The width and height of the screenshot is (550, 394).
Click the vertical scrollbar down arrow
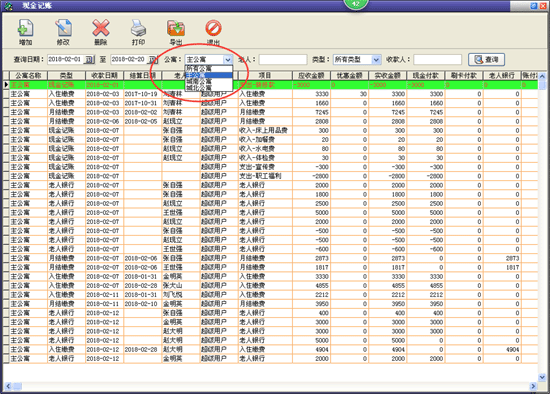click(x=542, y=377)
